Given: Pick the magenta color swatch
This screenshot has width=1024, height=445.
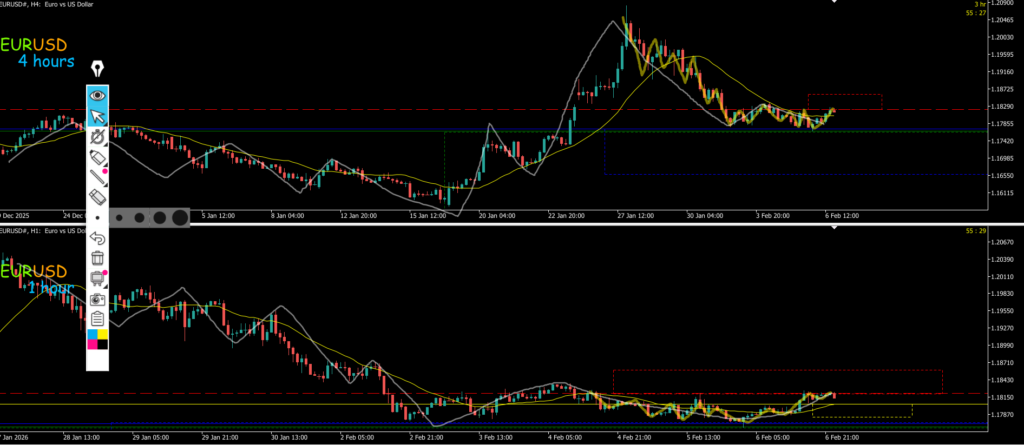Looking at the screenshot, I should [92, 345].
